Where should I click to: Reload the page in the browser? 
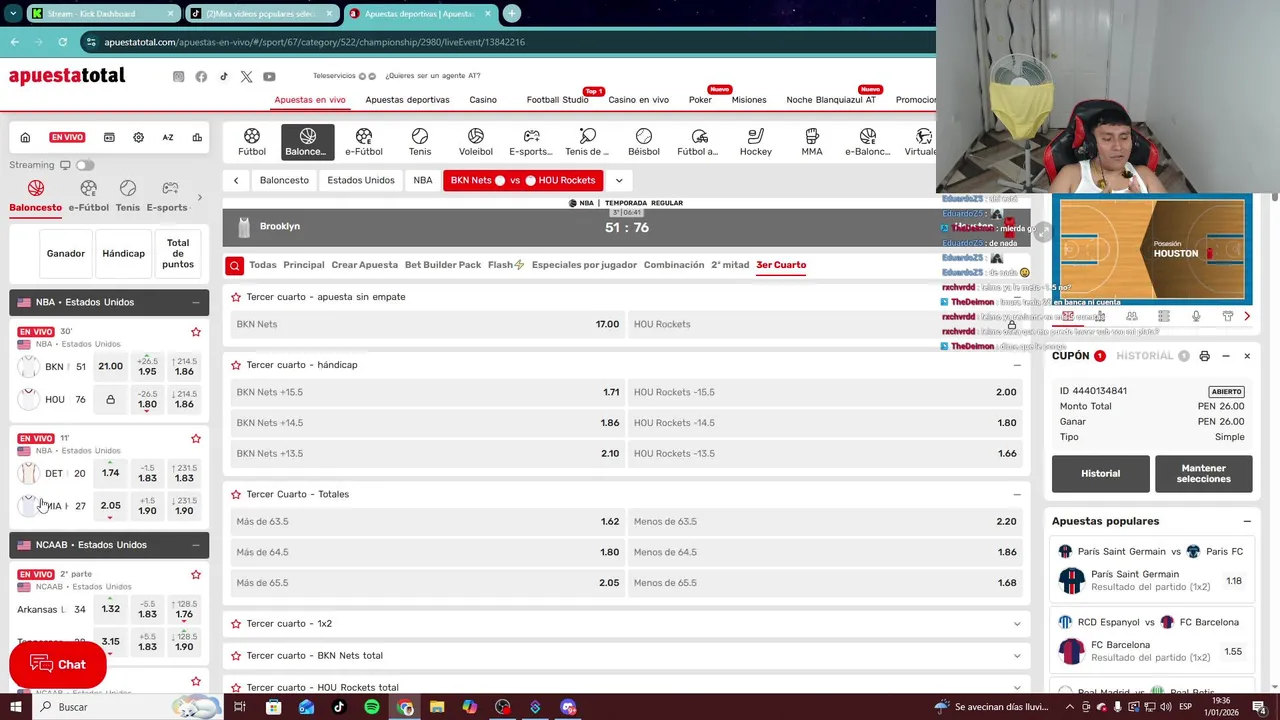click(x=62, y=42)
